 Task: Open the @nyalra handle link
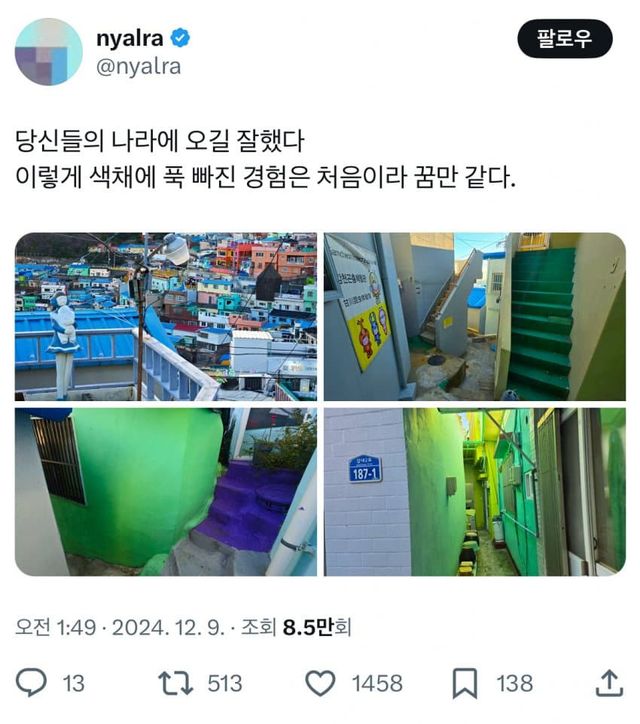[138, 66]
